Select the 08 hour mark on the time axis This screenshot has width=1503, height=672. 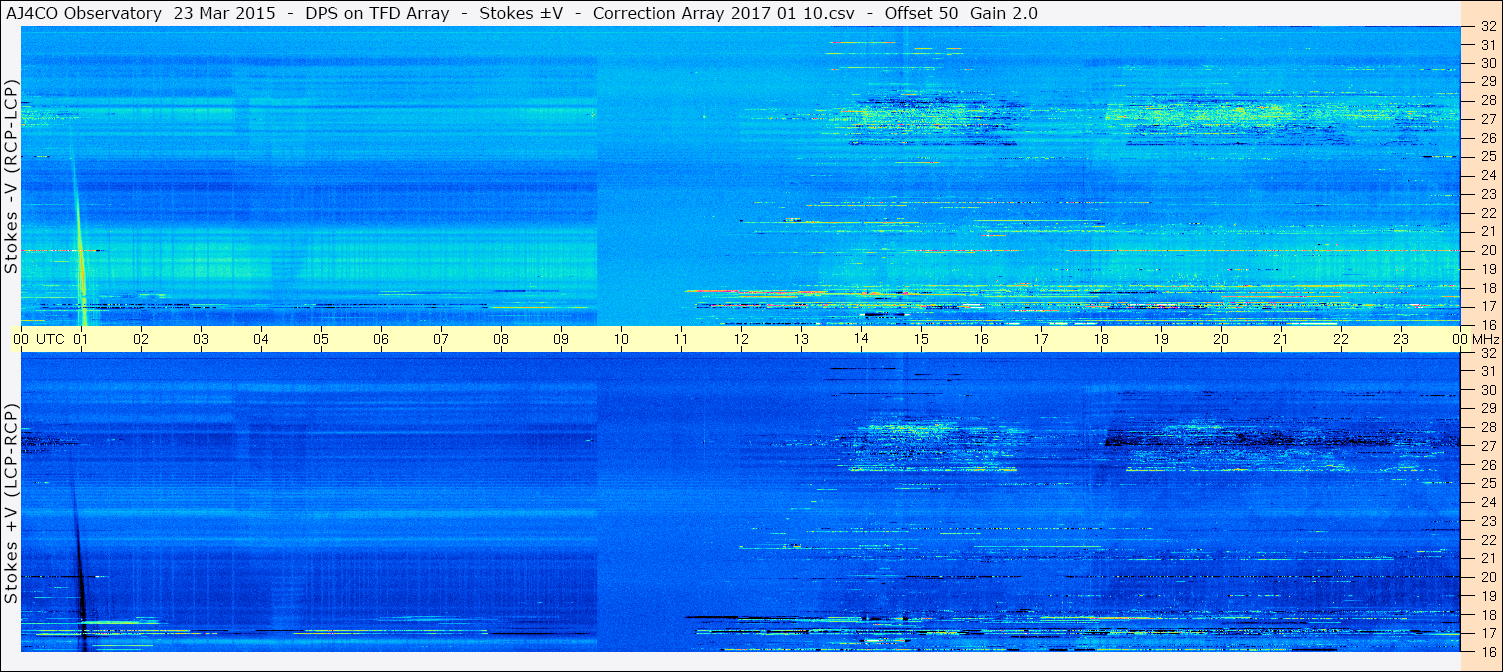501,339
